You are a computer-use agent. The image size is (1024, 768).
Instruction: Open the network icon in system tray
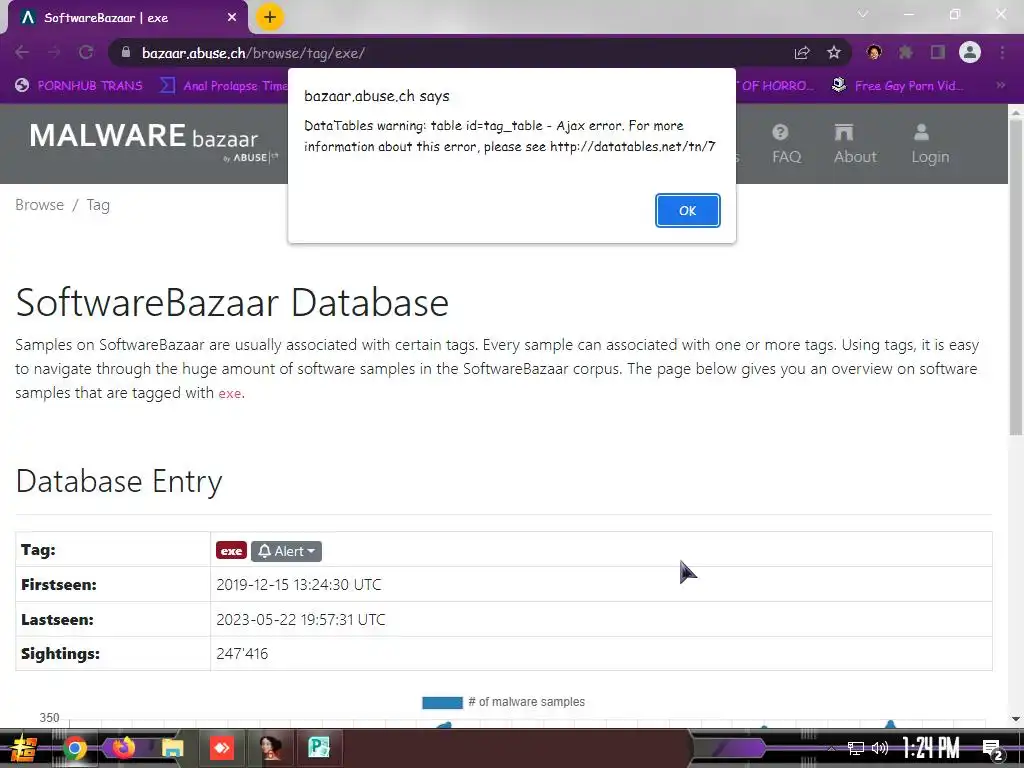[x=856, y=748]
